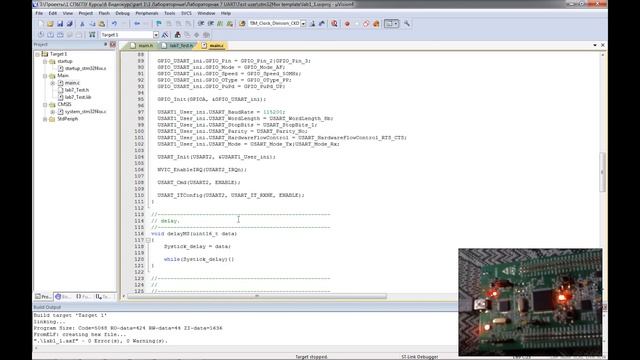Unindent the selected lines
640x360 pixels.
(x=211, y=24)
